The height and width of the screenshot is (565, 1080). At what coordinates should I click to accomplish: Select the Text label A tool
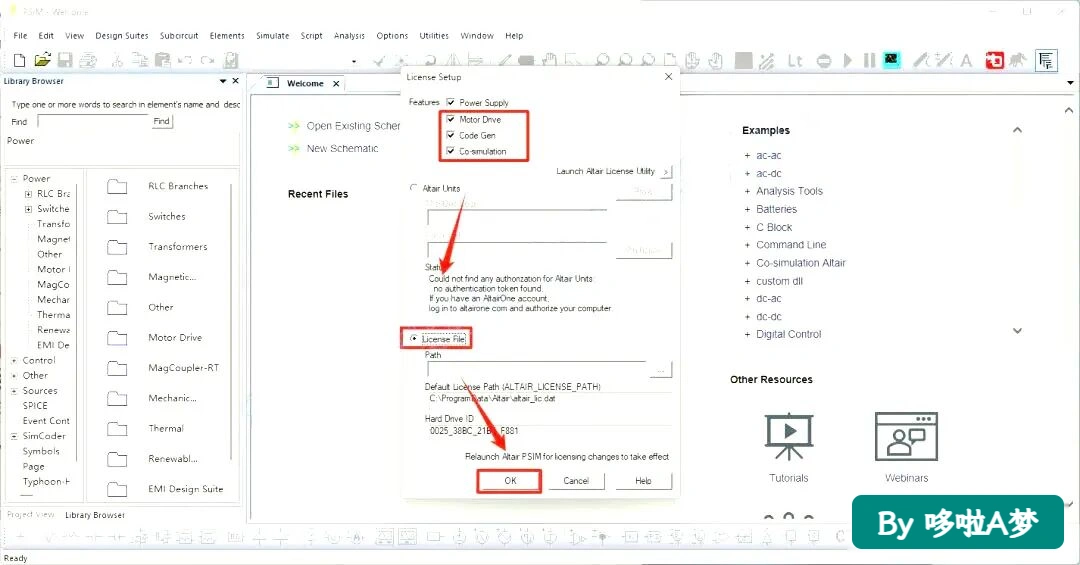[966, 61]
